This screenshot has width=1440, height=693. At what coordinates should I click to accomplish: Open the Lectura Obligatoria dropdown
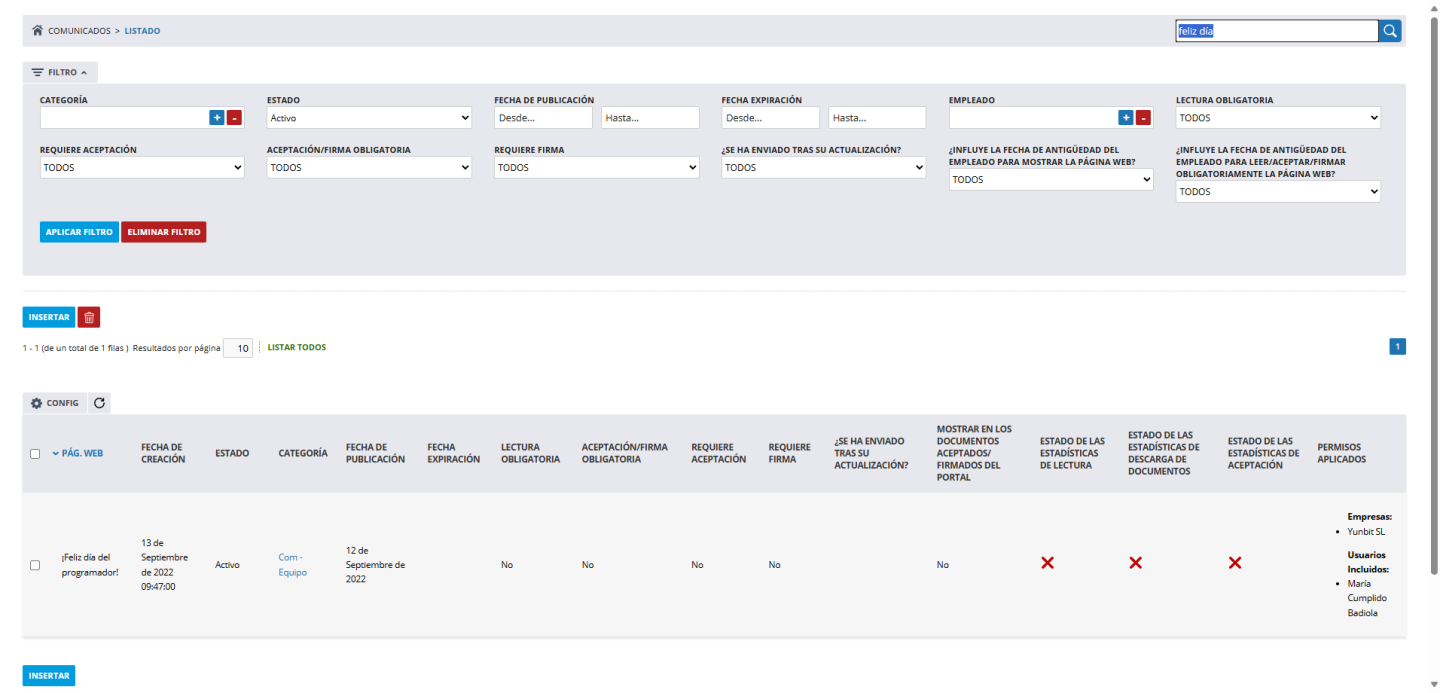(1277, 118)
